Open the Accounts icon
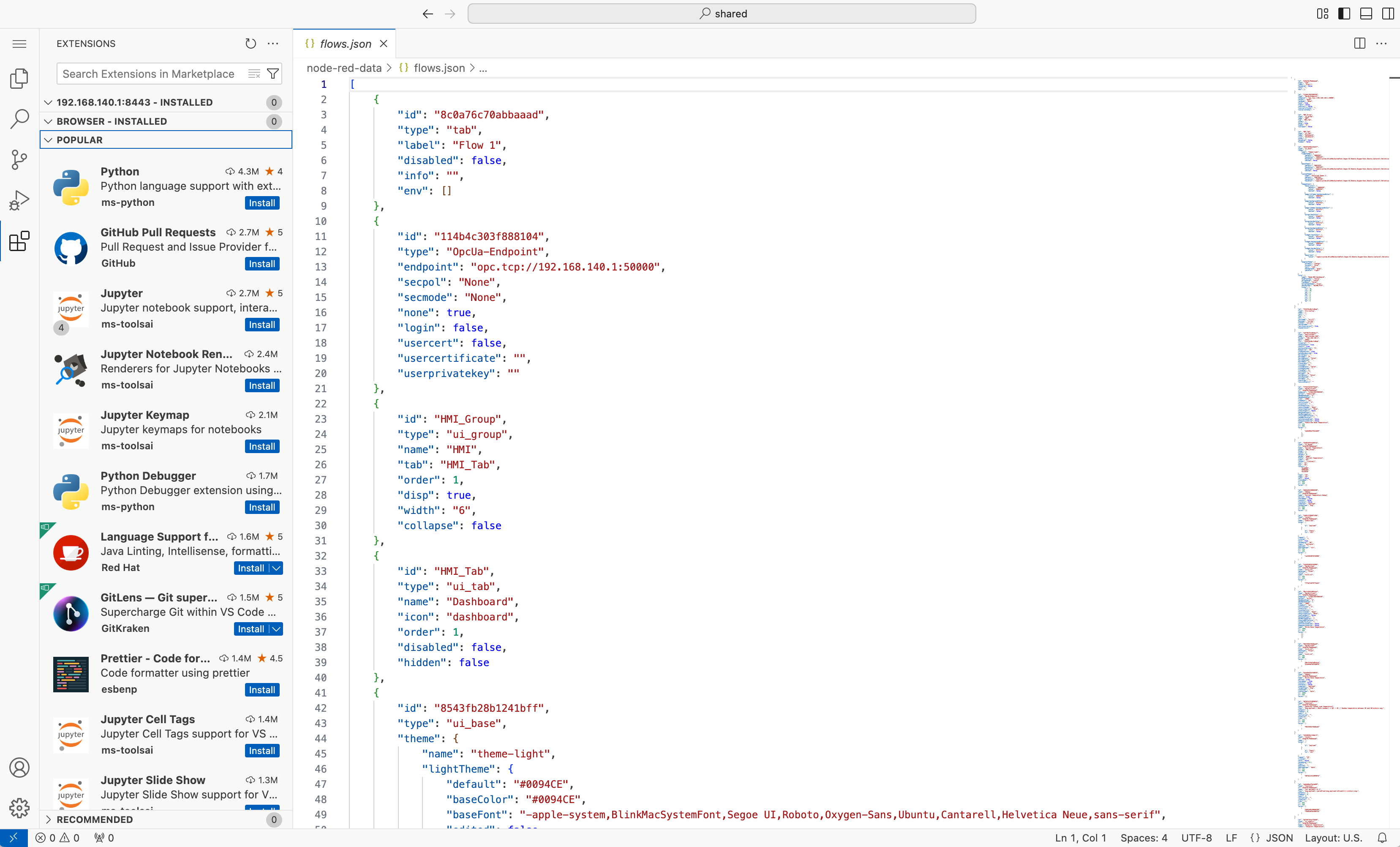Screen dimensions: 1400x847 19,768
